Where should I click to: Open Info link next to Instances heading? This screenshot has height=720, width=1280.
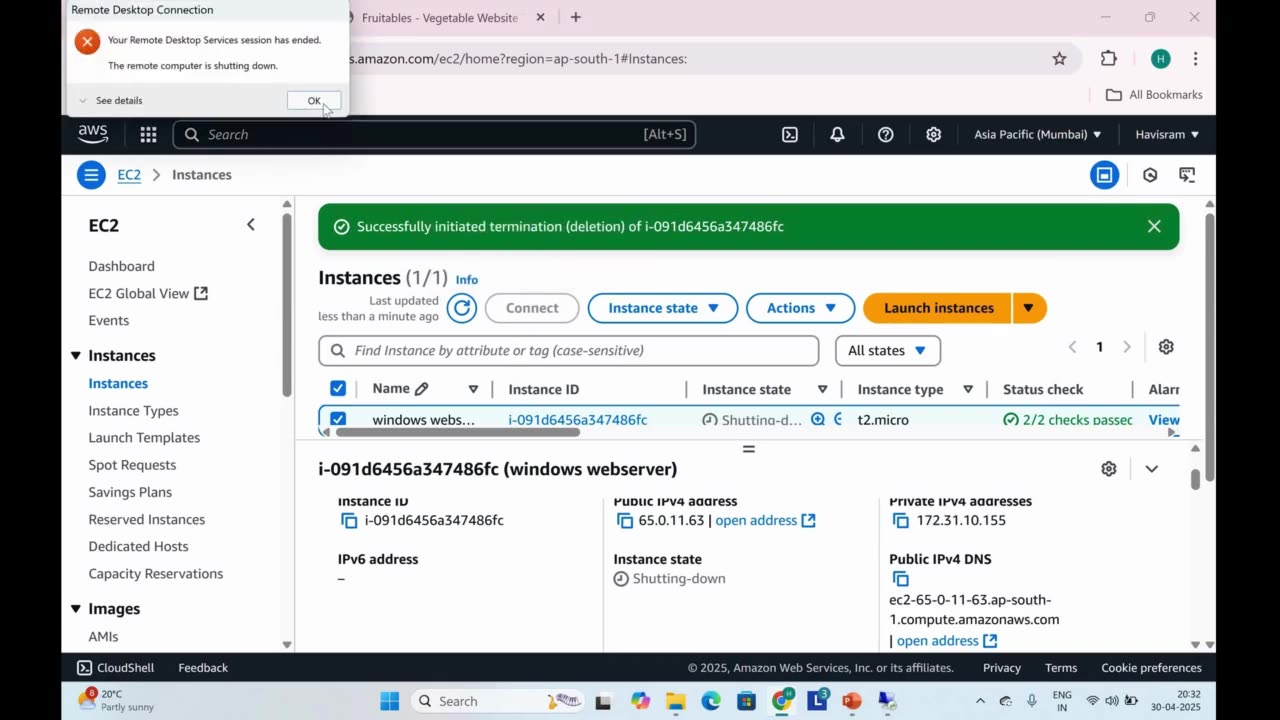(467, 280)
